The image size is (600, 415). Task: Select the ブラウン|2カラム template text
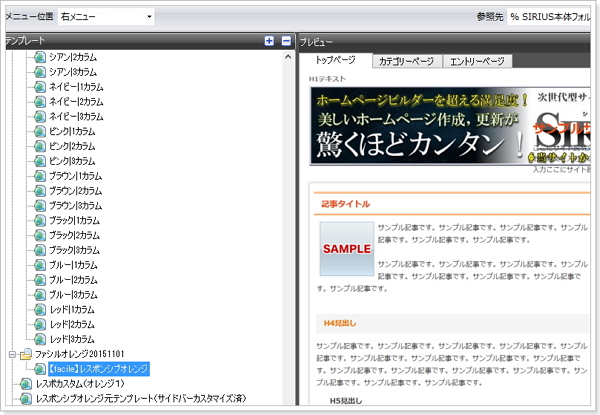tap(75, 191)
